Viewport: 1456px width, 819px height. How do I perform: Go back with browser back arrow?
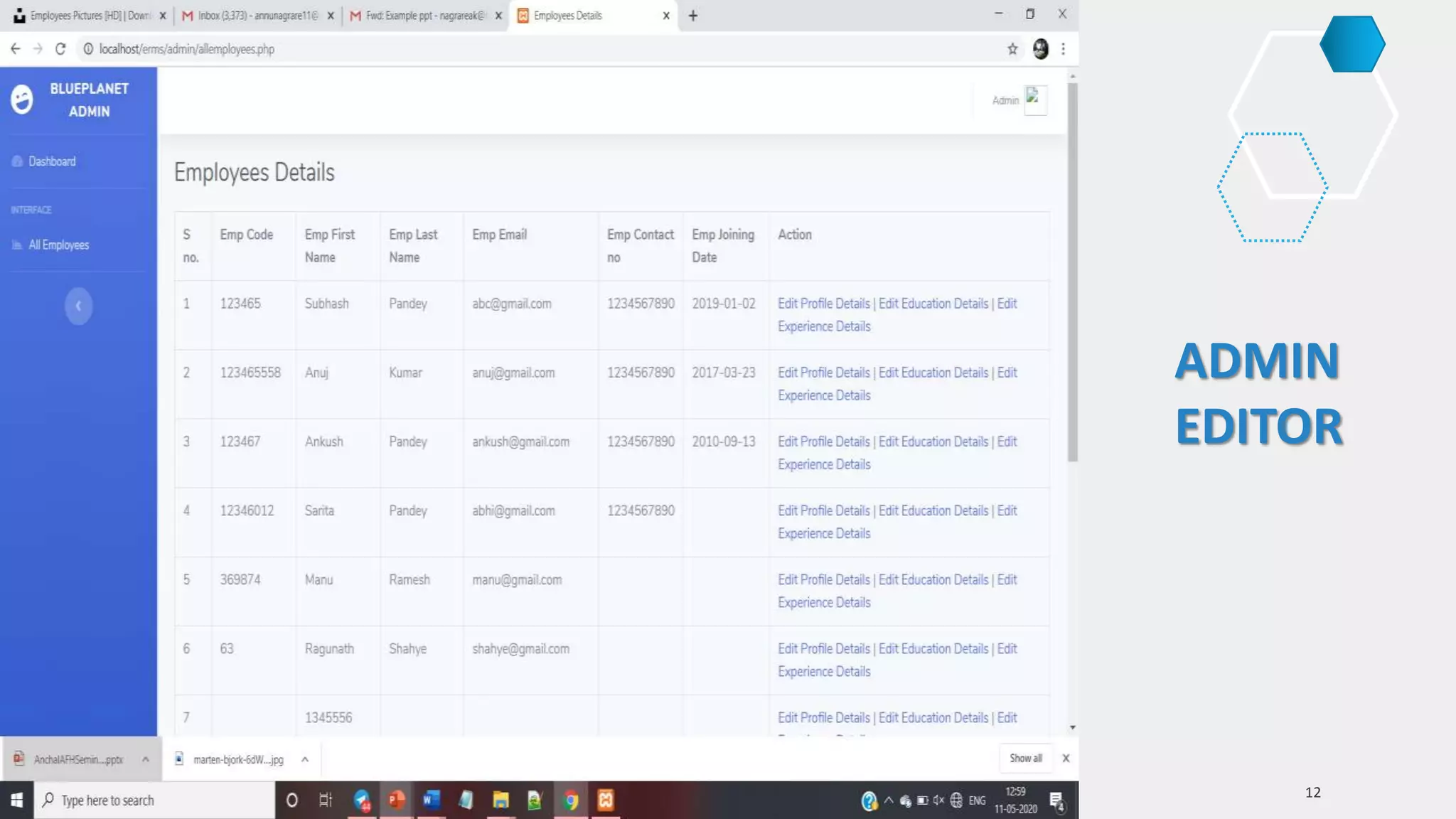click(x=16, y=49)
